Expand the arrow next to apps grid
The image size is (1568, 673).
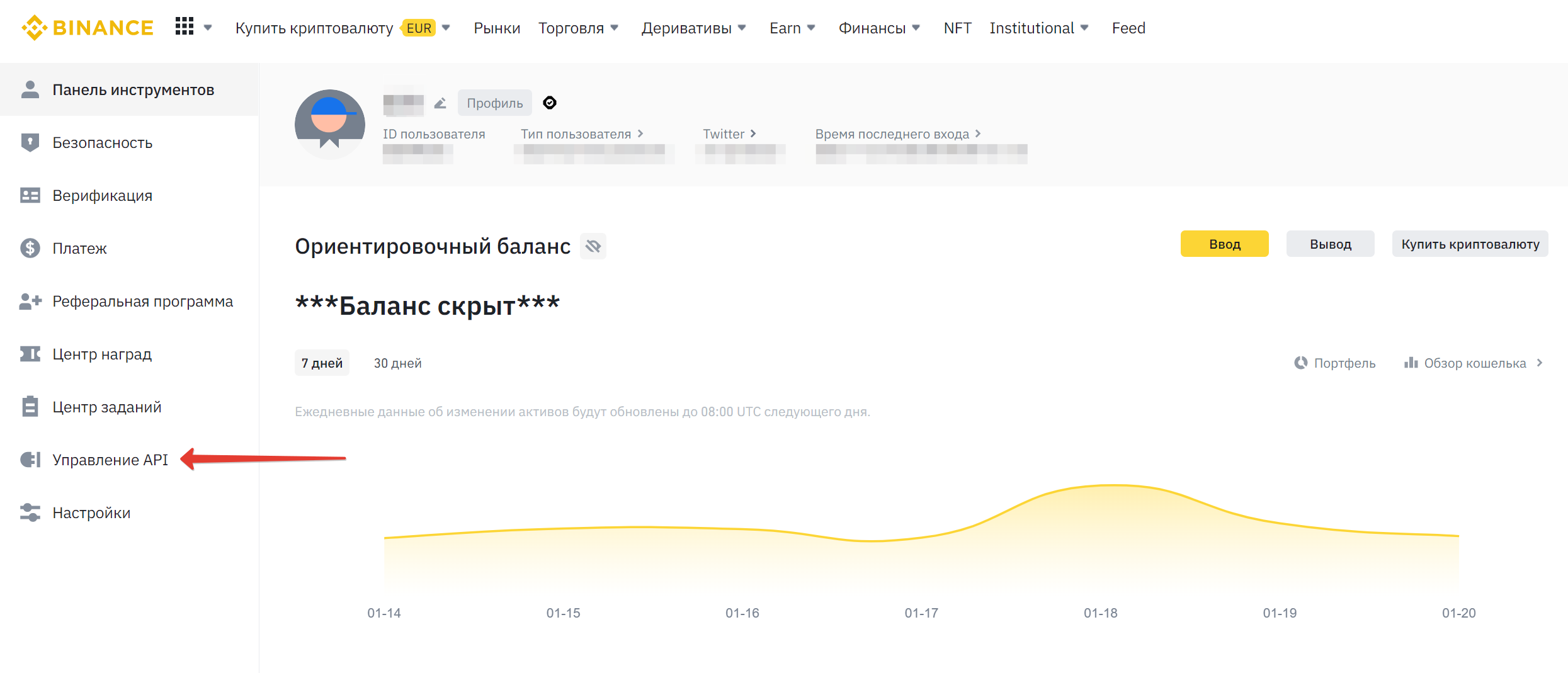(208, 28)
